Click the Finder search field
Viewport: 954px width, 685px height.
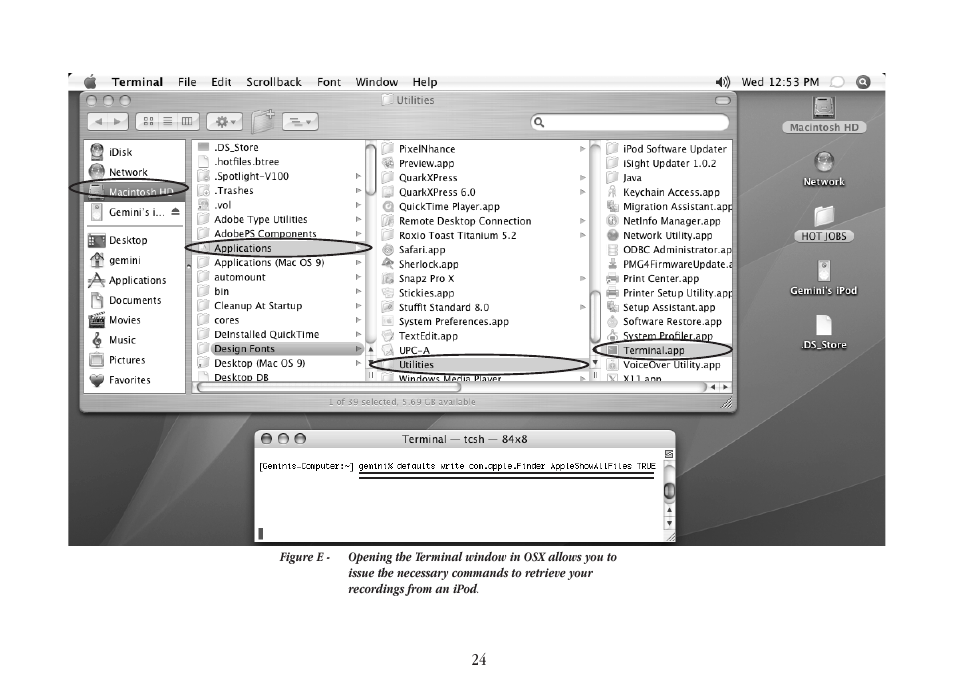pos(630,122)
